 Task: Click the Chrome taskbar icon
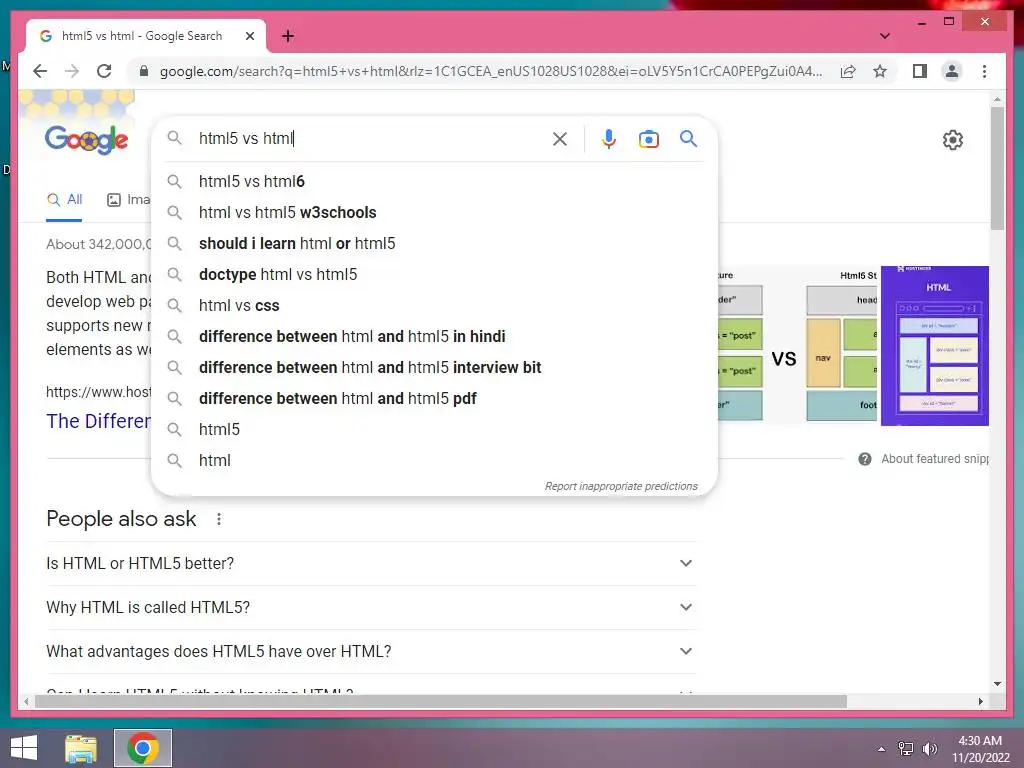(x=143, y=748)
